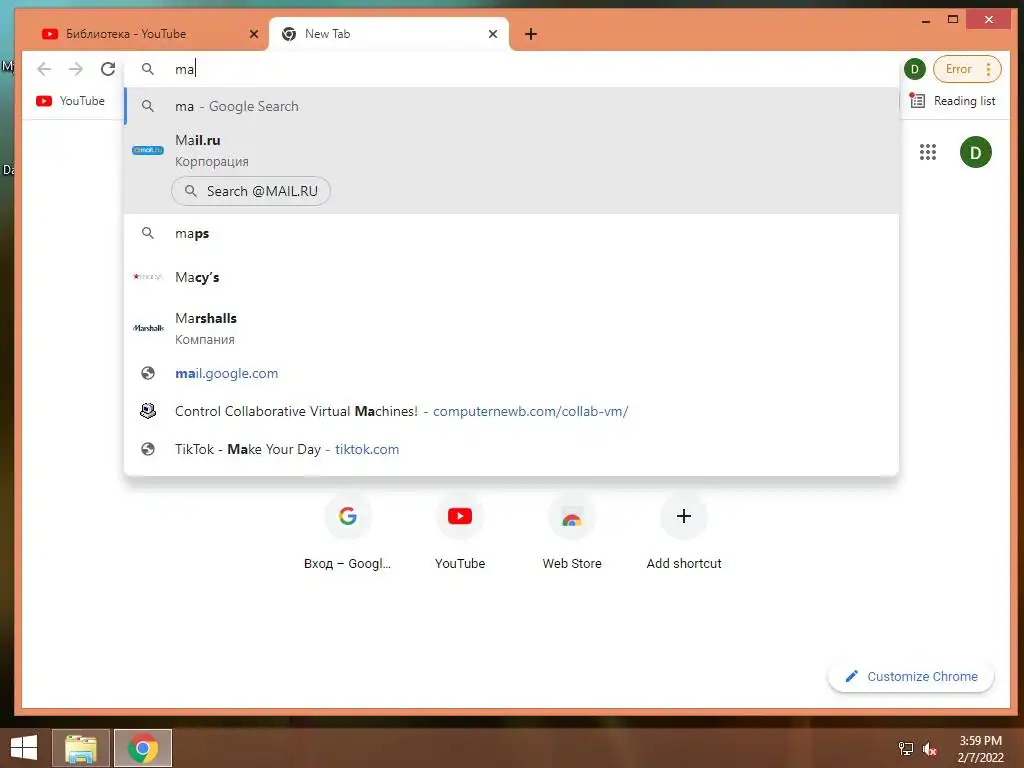Open the Web Store shortcut tile
Screen dimensions: 1024x768
point(571,532)
